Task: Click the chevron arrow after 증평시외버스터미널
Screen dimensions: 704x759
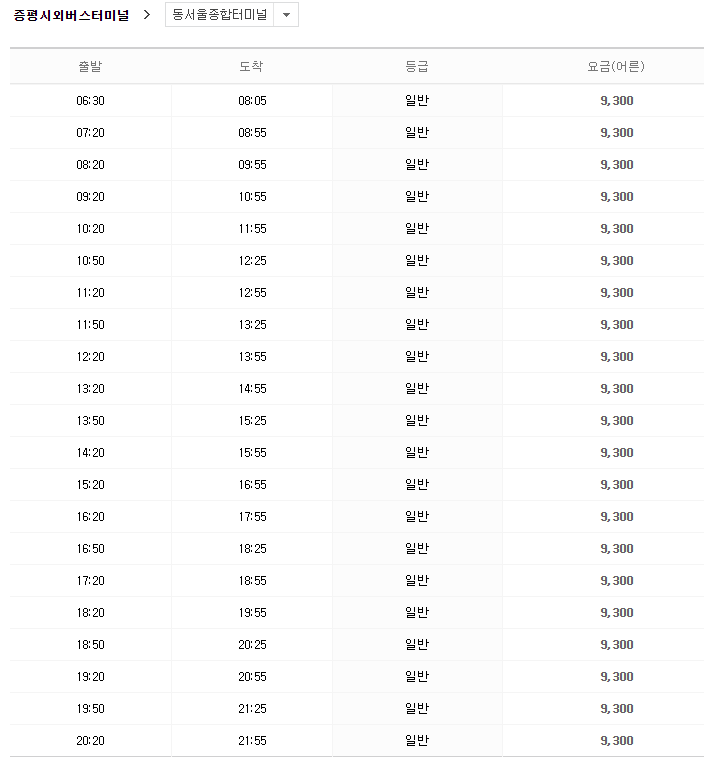Action: (147, 15)
